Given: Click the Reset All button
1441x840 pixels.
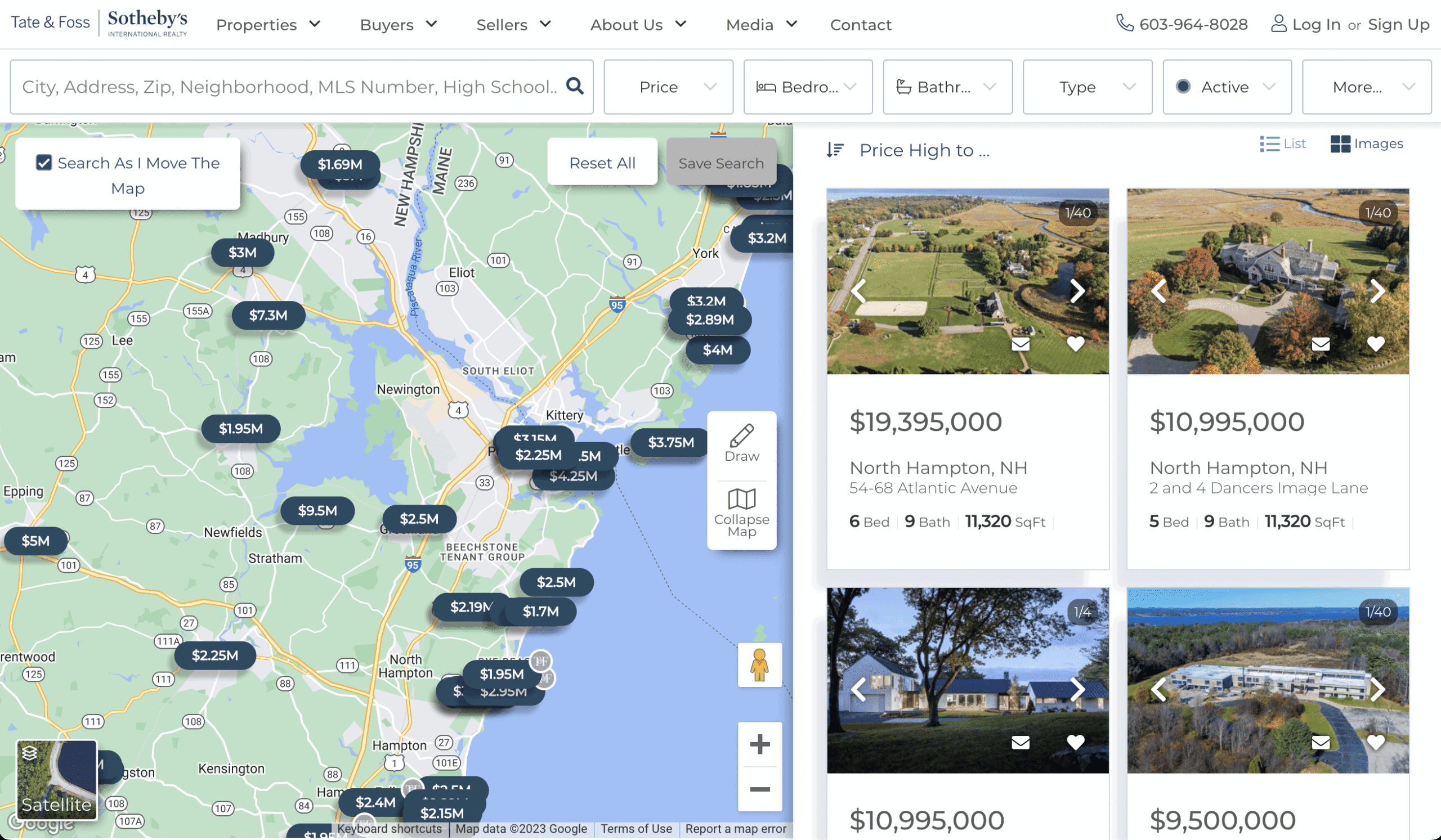Looking at the screenshot, I should [602, 163].
